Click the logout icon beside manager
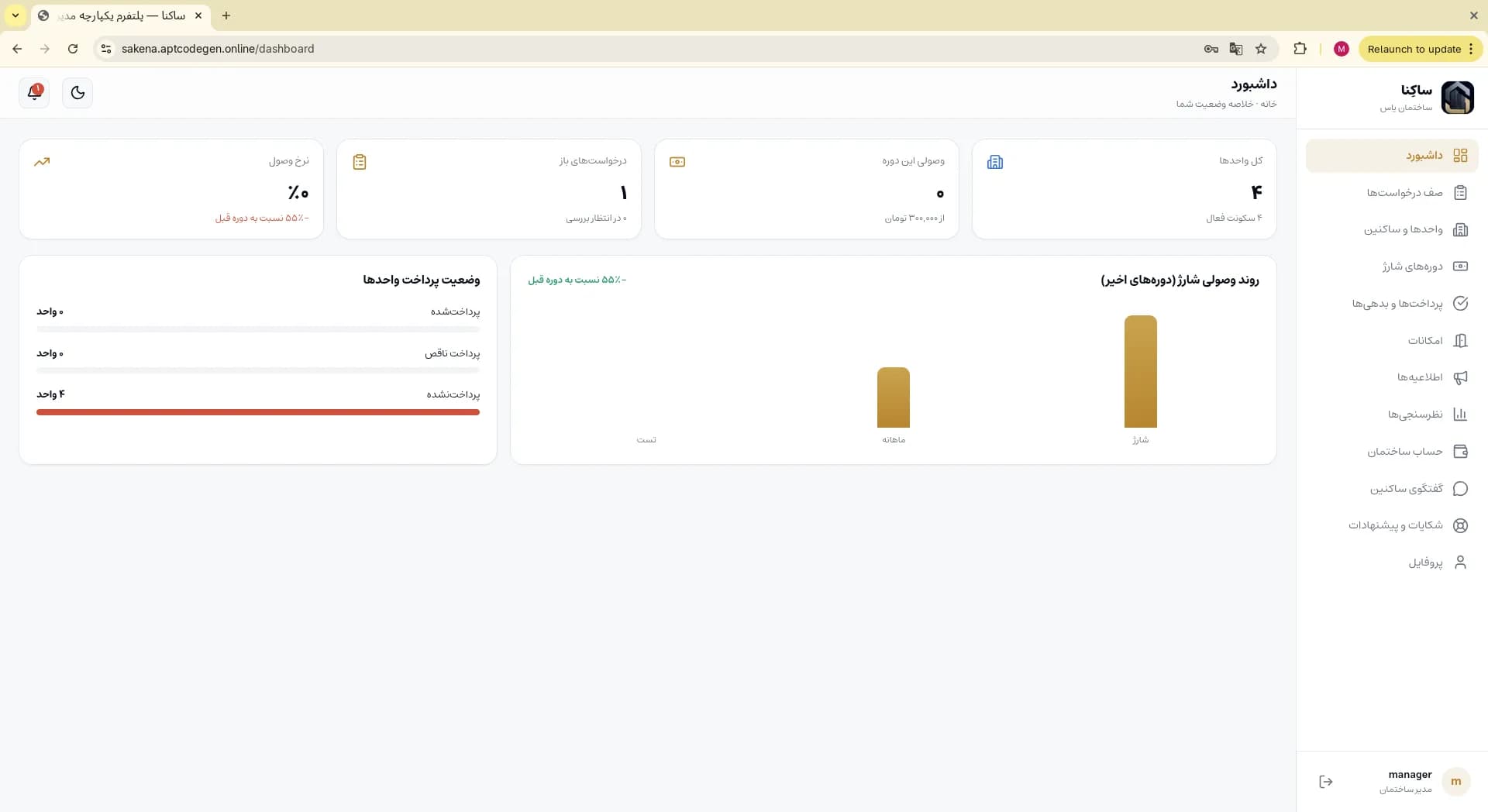The image size is (1488, 812). click(1326, 782)
